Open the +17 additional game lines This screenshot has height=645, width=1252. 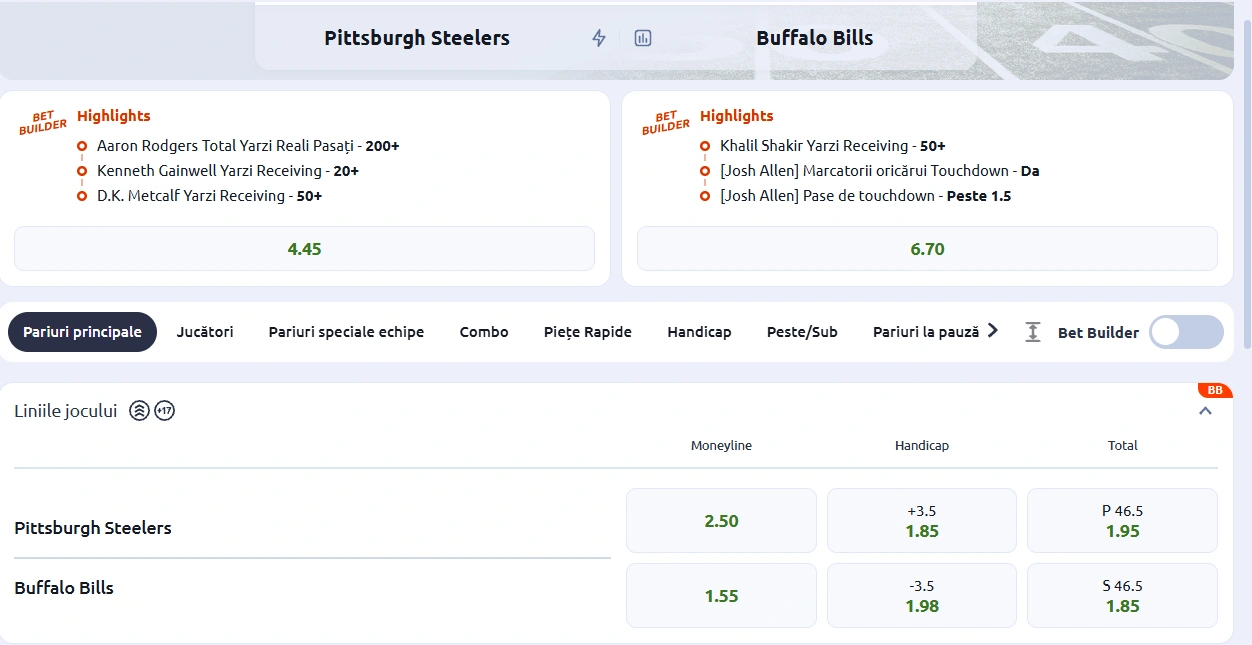click(x=163, y=410)
